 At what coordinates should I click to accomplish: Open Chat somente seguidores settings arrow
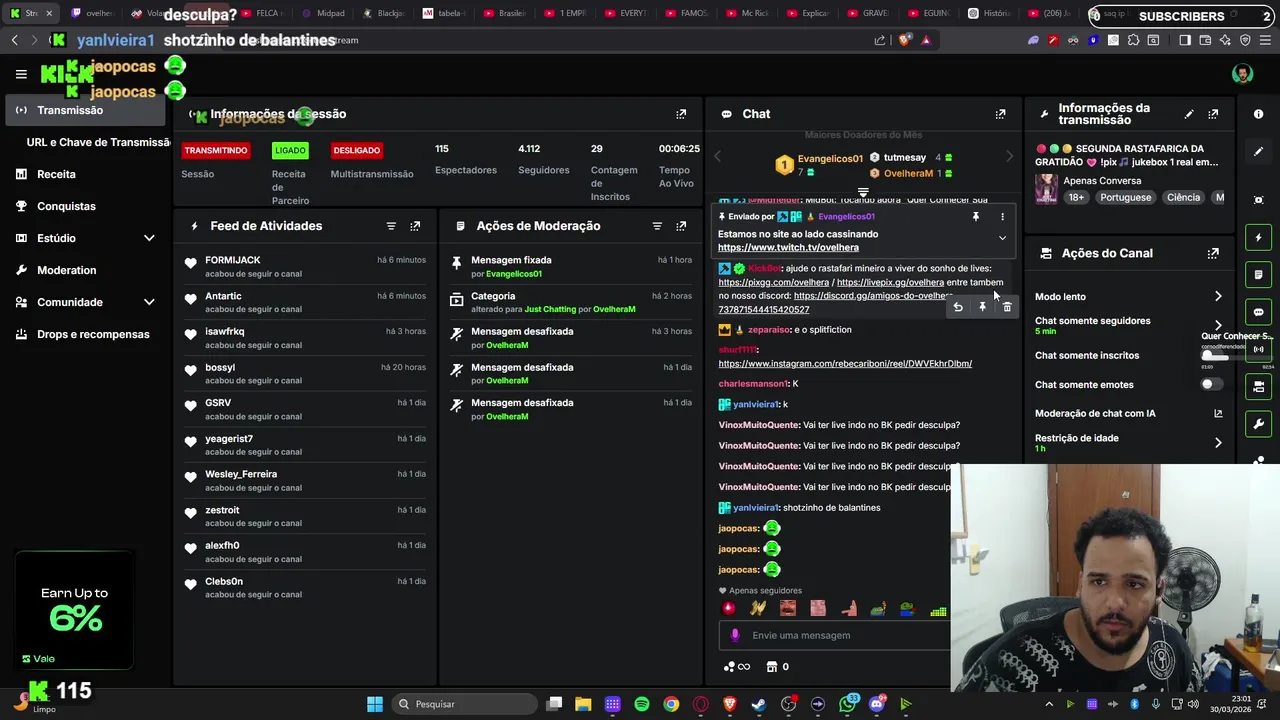1218,325
